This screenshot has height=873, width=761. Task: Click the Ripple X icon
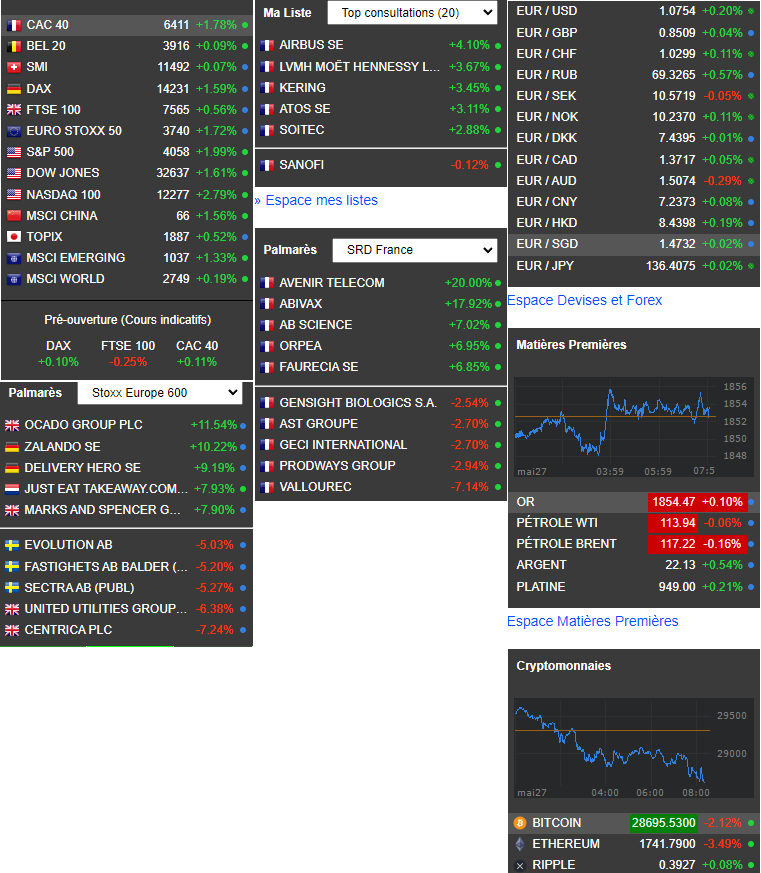pos(520,866)
